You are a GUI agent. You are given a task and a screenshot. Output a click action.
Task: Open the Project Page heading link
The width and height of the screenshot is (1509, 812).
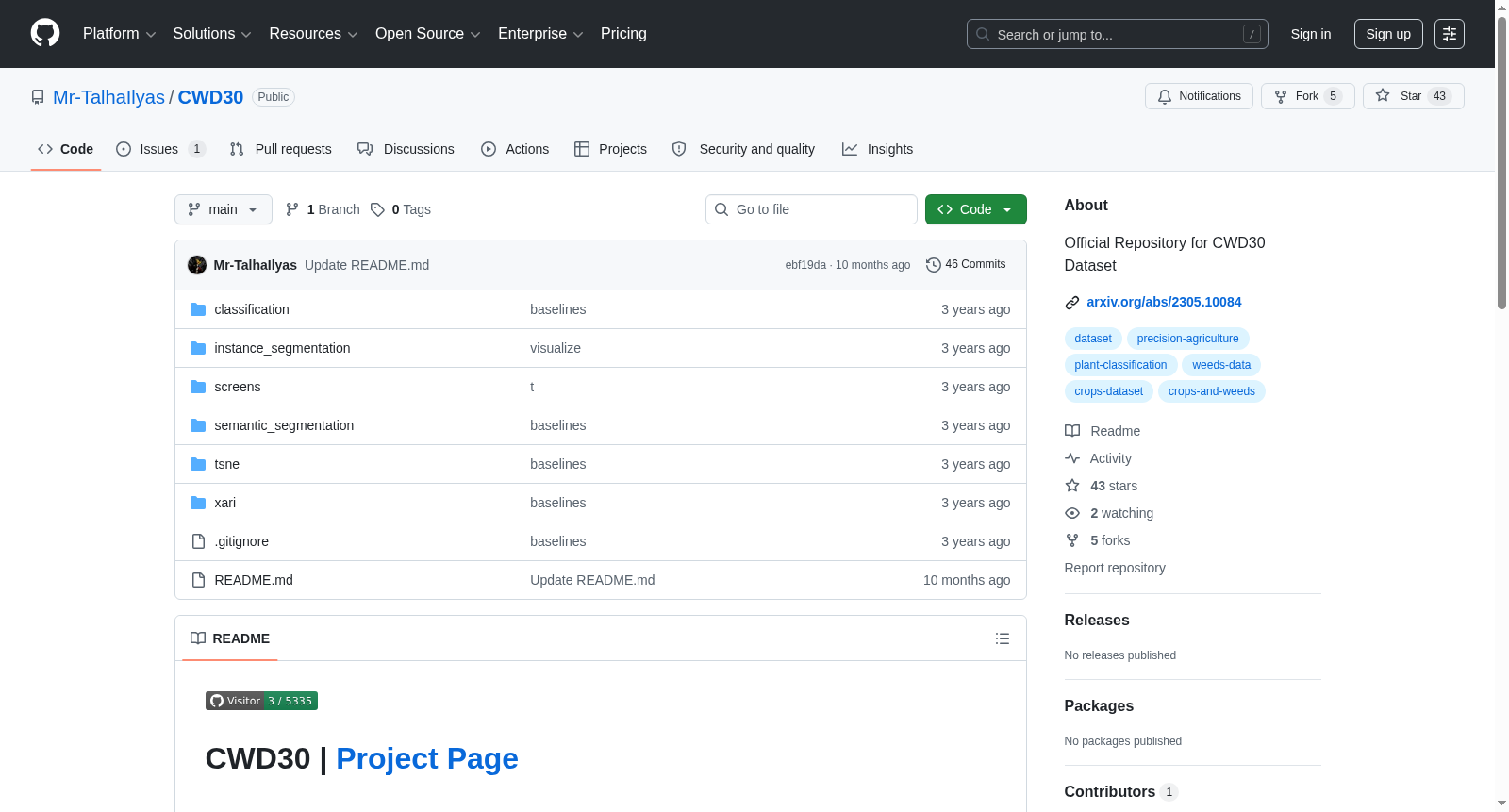(427, 758)
